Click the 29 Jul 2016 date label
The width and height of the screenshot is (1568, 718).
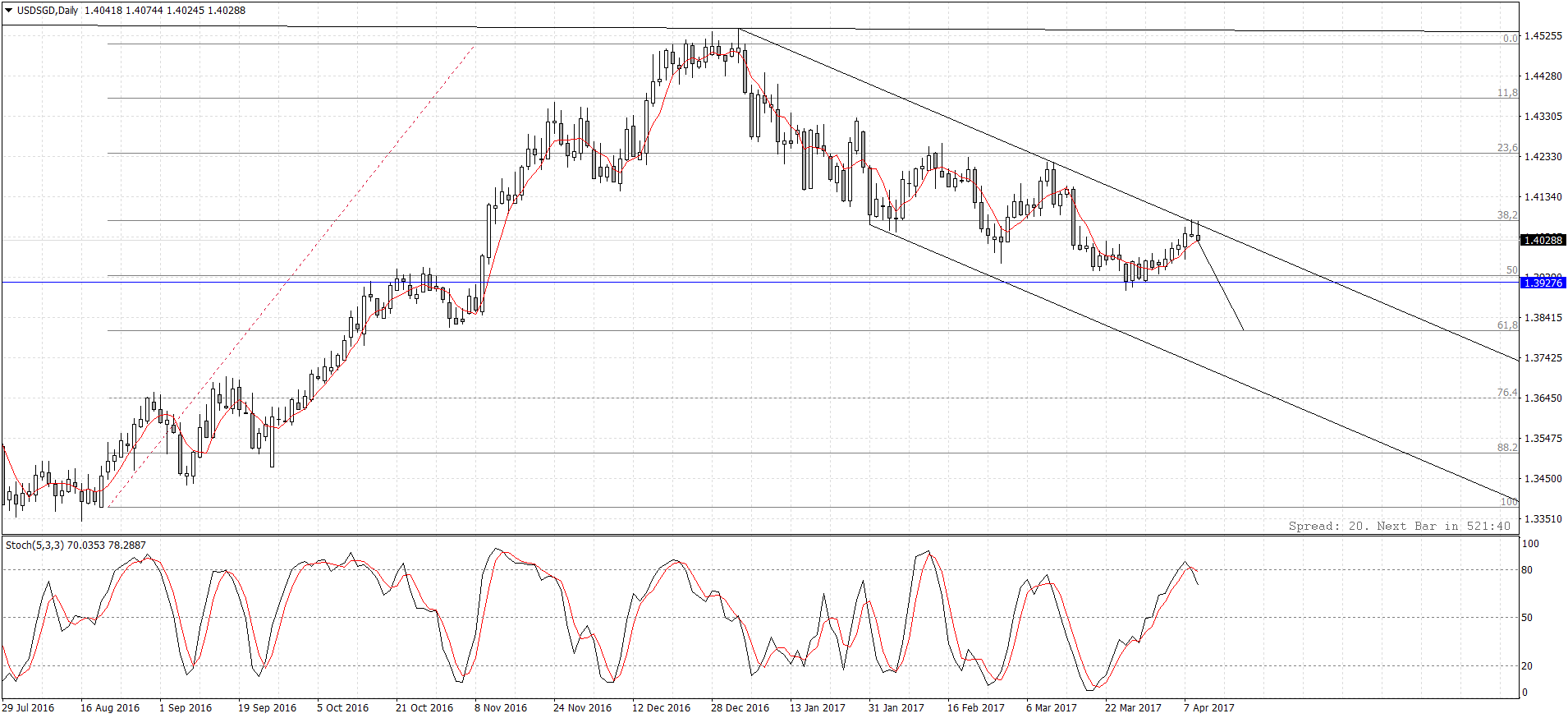click(x=28, y=708)
